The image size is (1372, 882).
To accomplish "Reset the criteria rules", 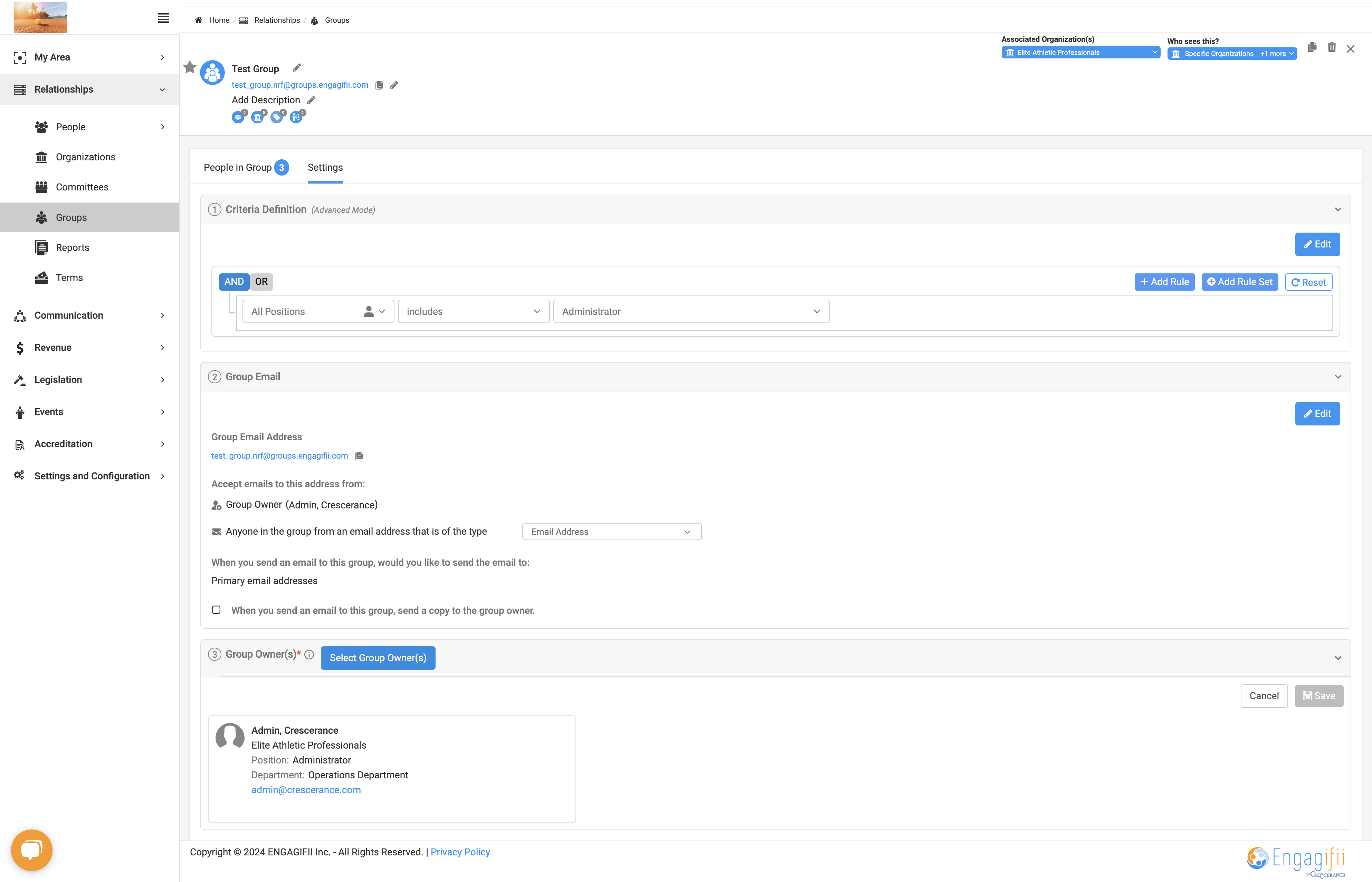I will click(x=1308, y=282).
